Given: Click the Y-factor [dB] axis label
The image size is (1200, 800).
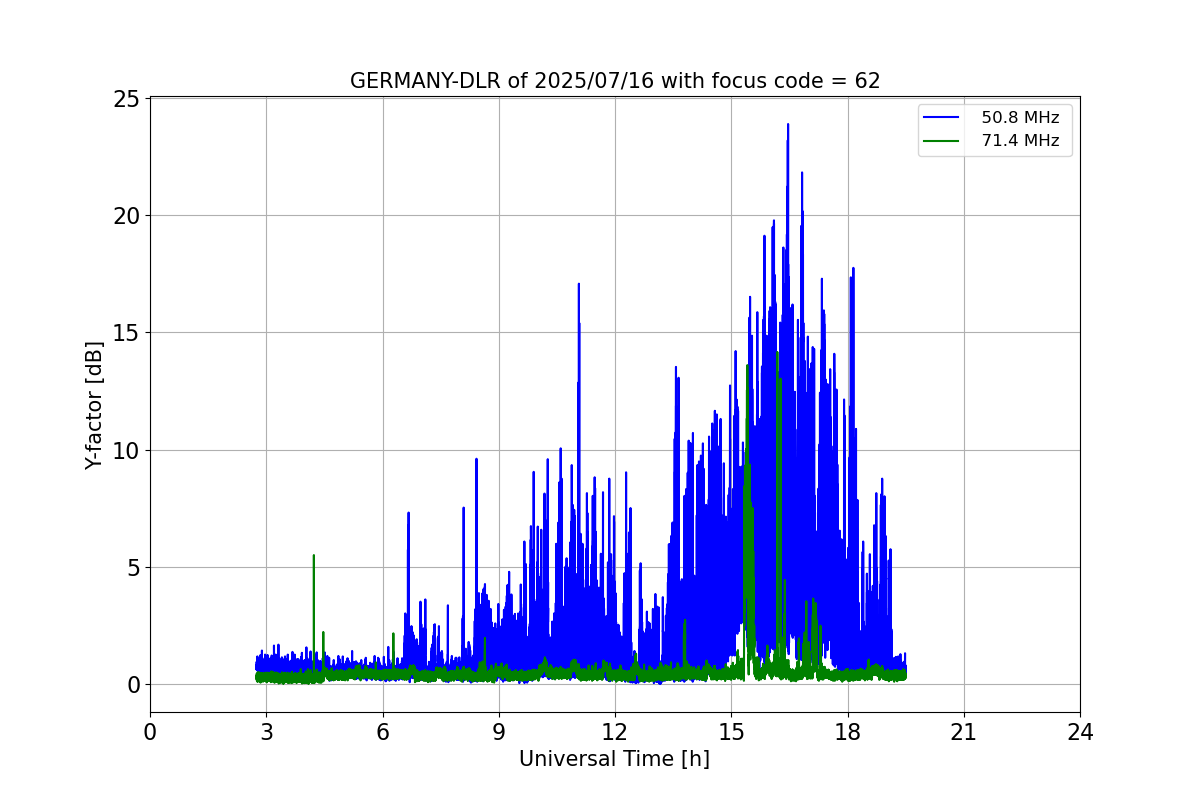Looking at the screenshot, I should 94,405.
